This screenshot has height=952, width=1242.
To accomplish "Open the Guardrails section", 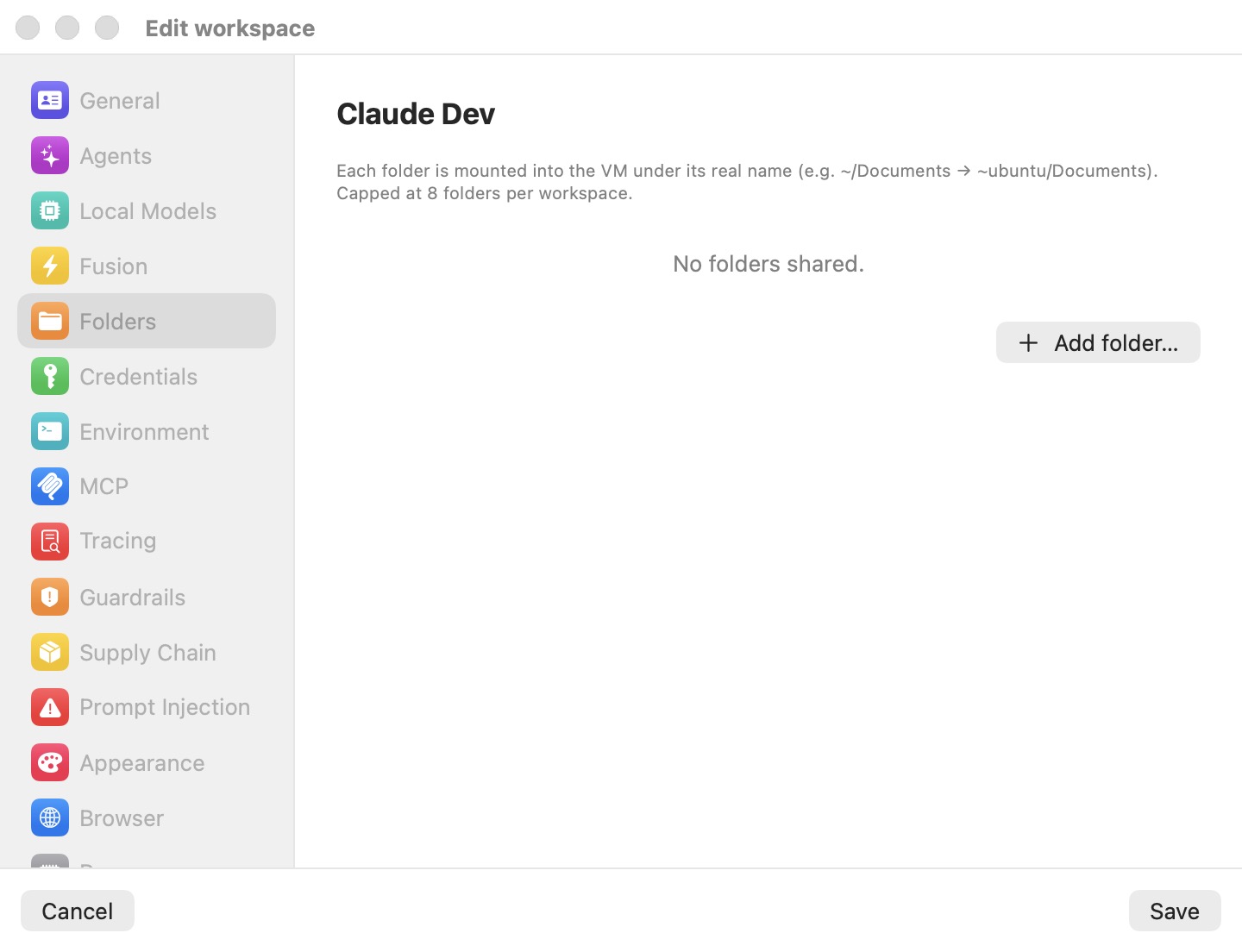I will (147, 597).
